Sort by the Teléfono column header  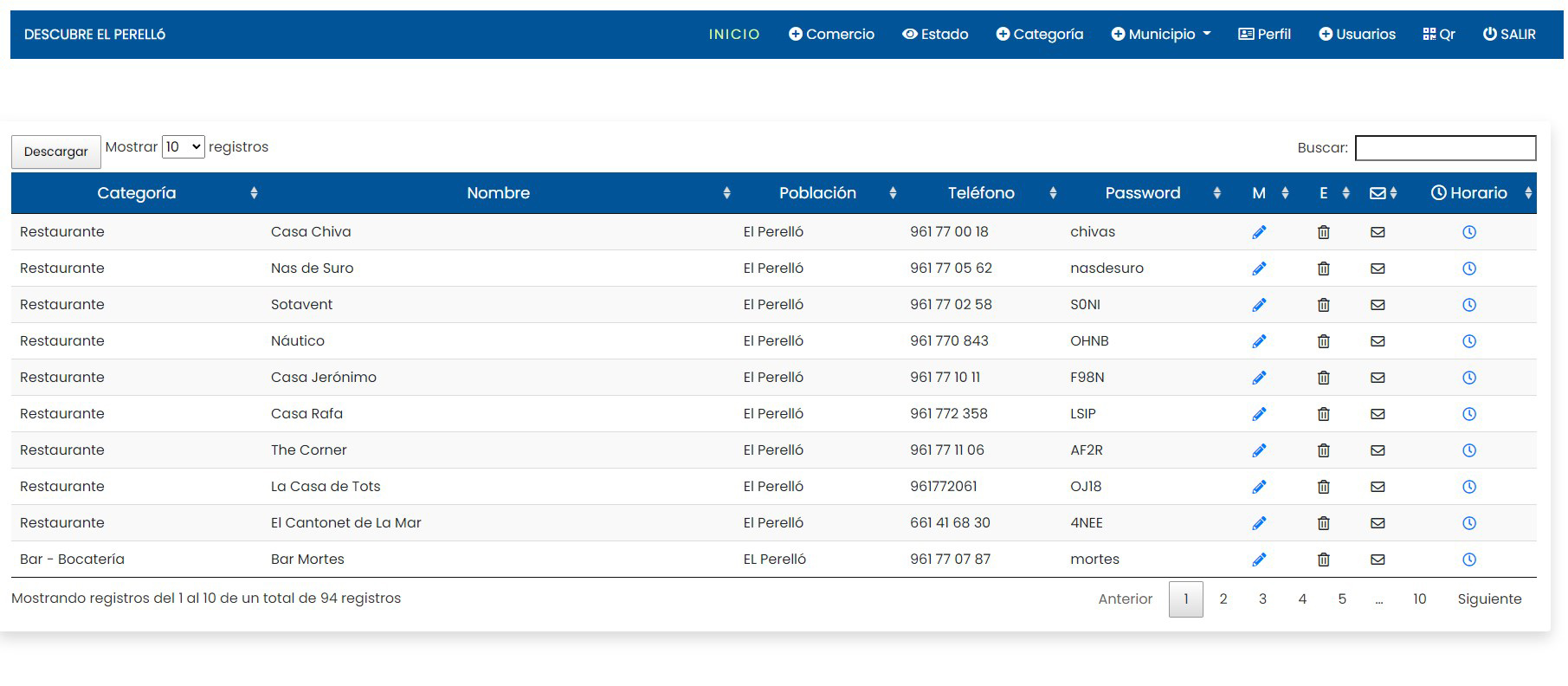click(980, 193)
